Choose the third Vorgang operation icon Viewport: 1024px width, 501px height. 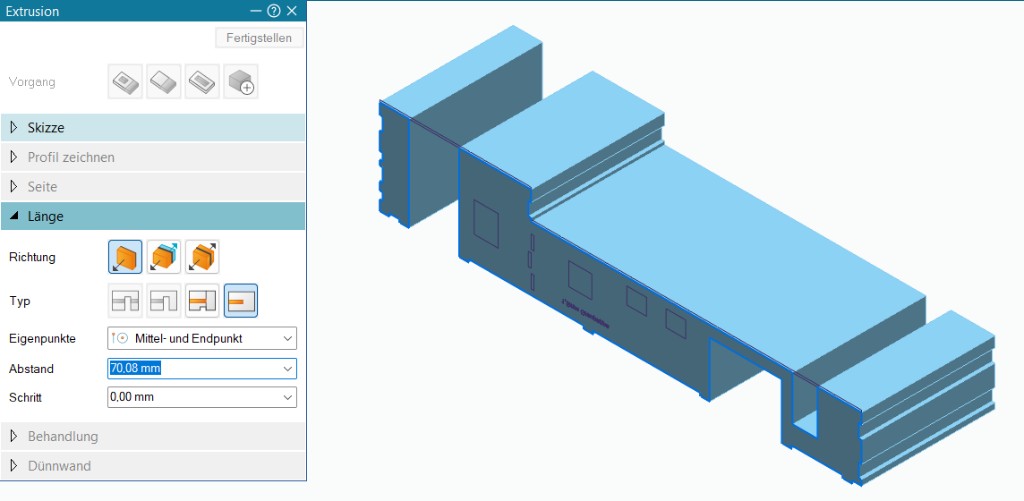point(202,82)
